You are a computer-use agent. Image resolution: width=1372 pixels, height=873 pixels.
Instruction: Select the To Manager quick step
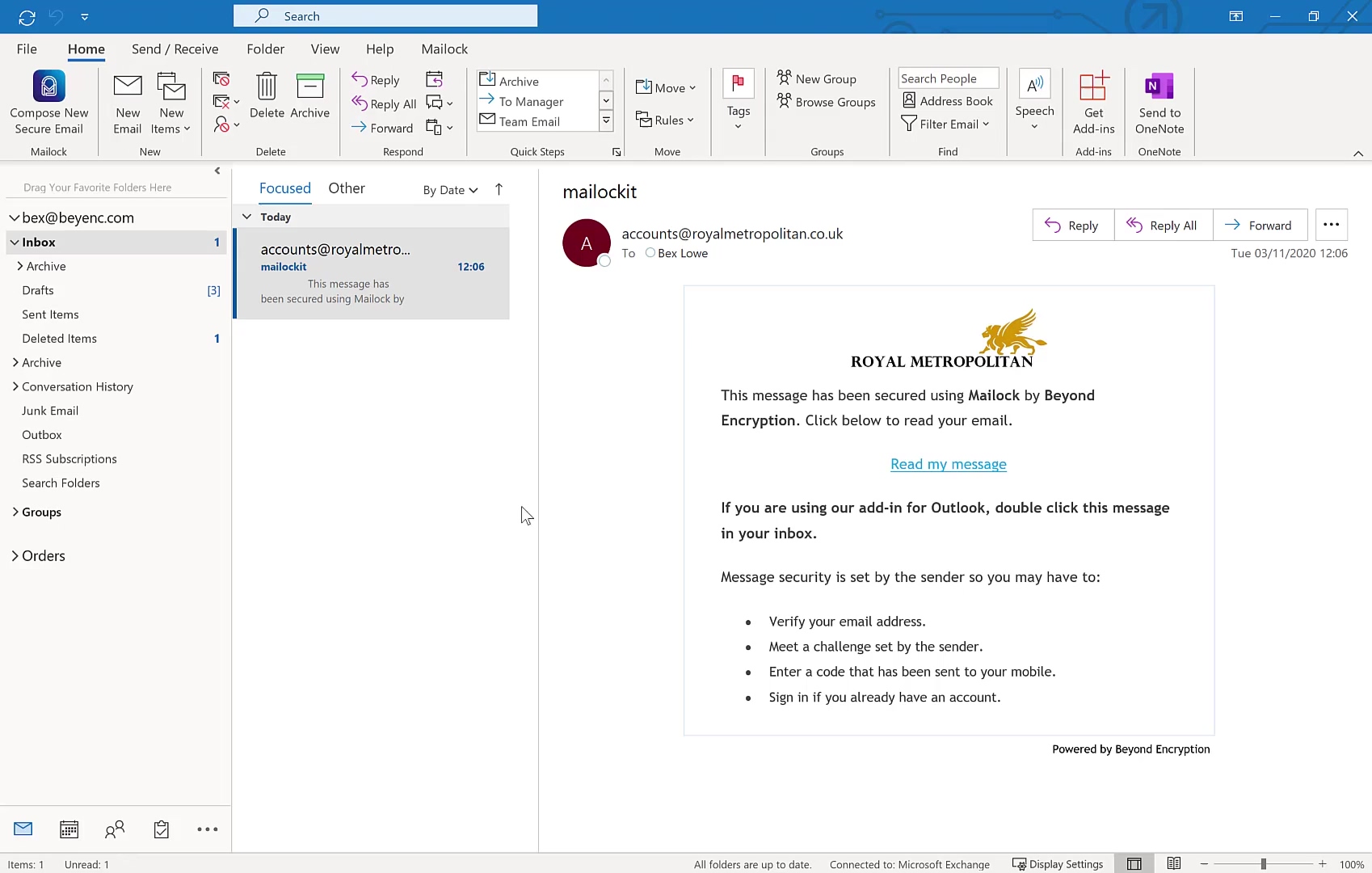[537, 101]
